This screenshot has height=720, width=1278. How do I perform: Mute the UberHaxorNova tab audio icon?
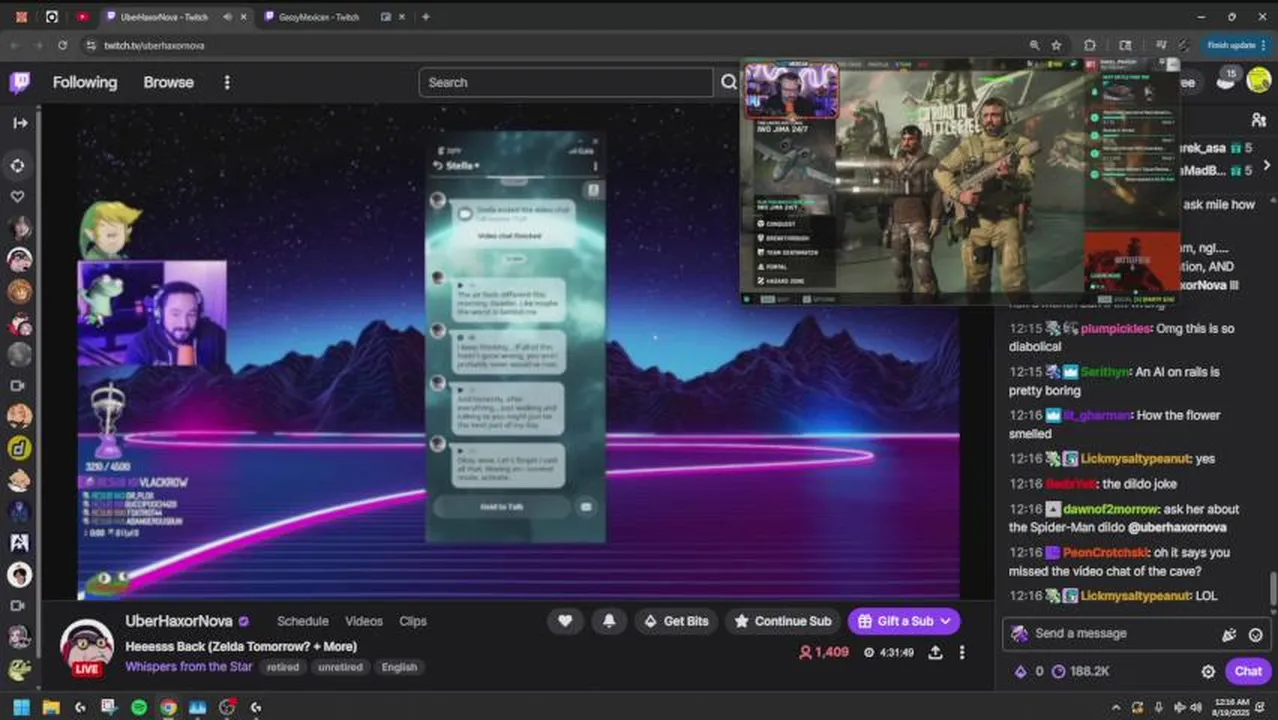(x=228, y=17)
